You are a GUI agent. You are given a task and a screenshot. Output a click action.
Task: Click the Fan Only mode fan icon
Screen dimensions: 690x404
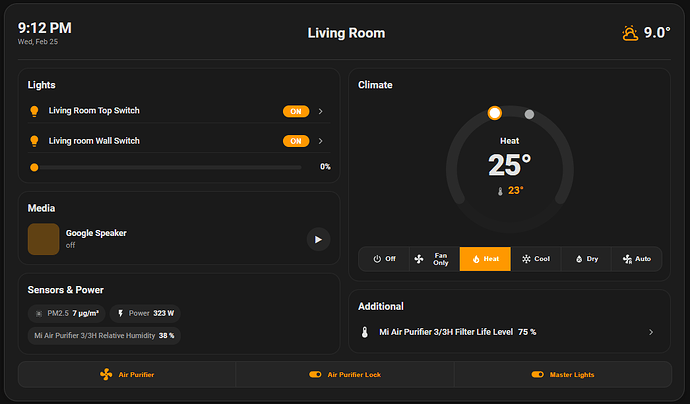419,259
